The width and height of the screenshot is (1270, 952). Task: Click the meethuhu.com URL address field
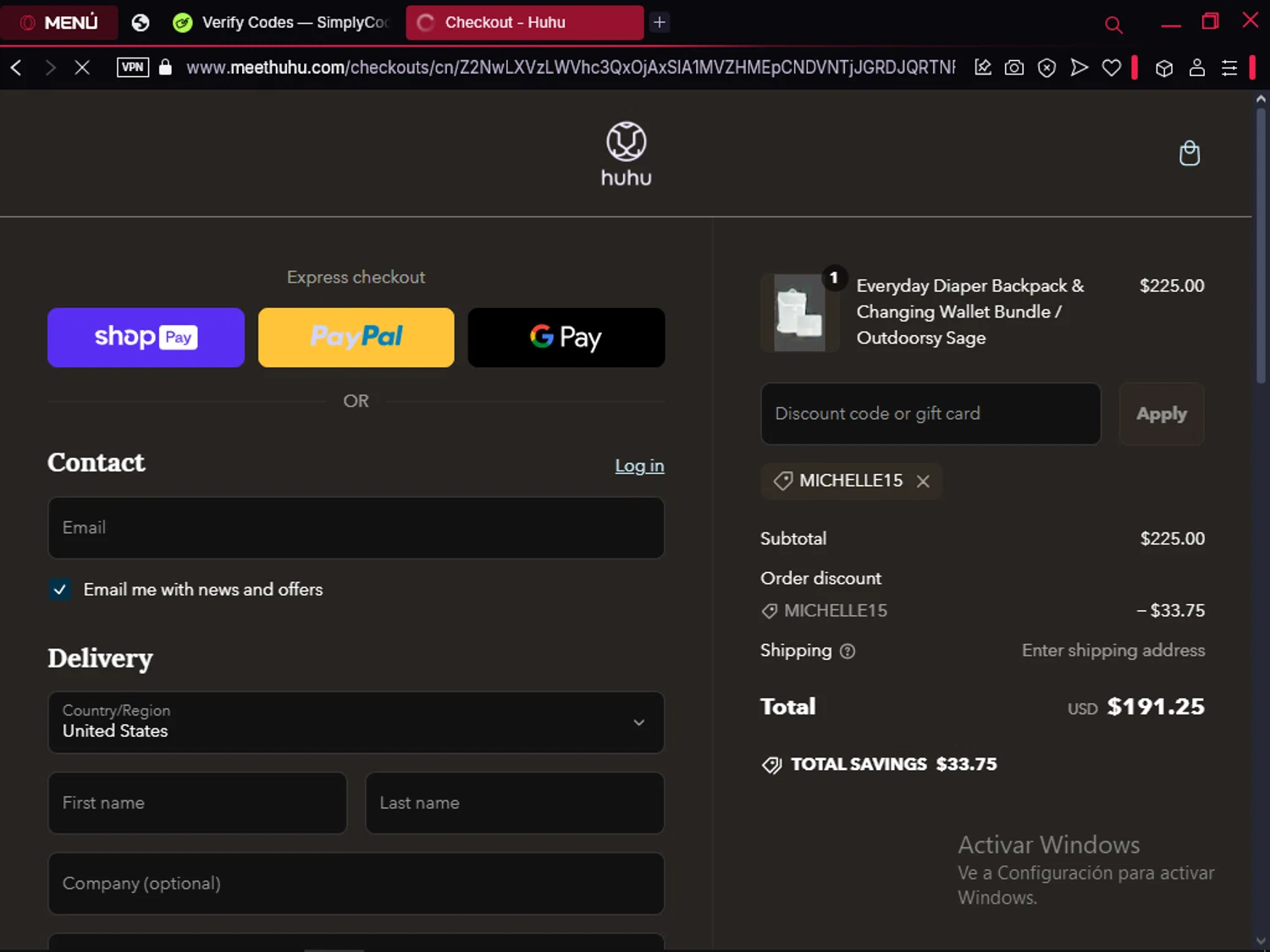point(571,68)
